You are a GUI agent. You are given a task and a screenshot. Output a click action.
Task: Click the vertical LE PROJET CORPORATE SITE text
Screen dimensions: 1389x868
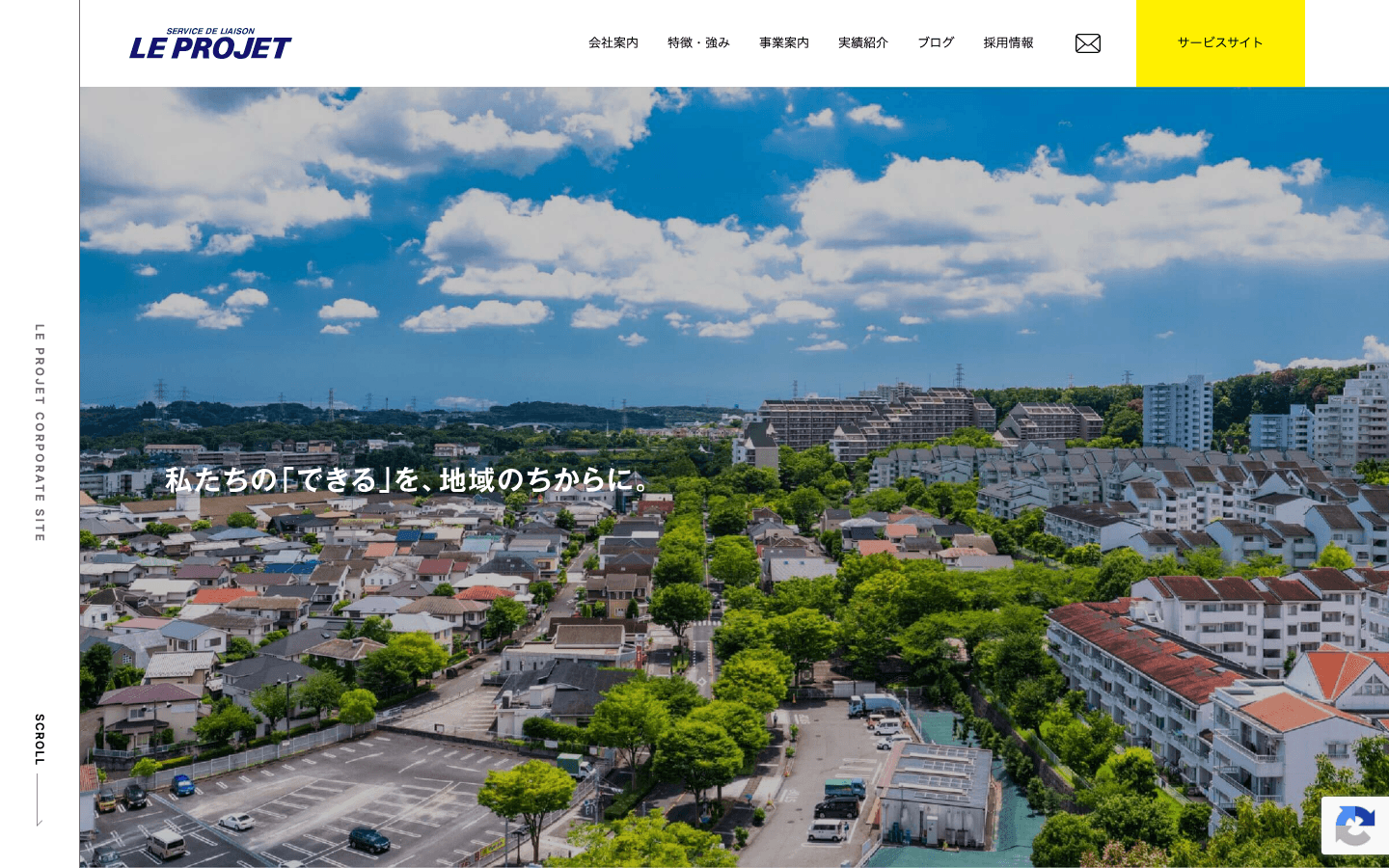pos(40,432)
